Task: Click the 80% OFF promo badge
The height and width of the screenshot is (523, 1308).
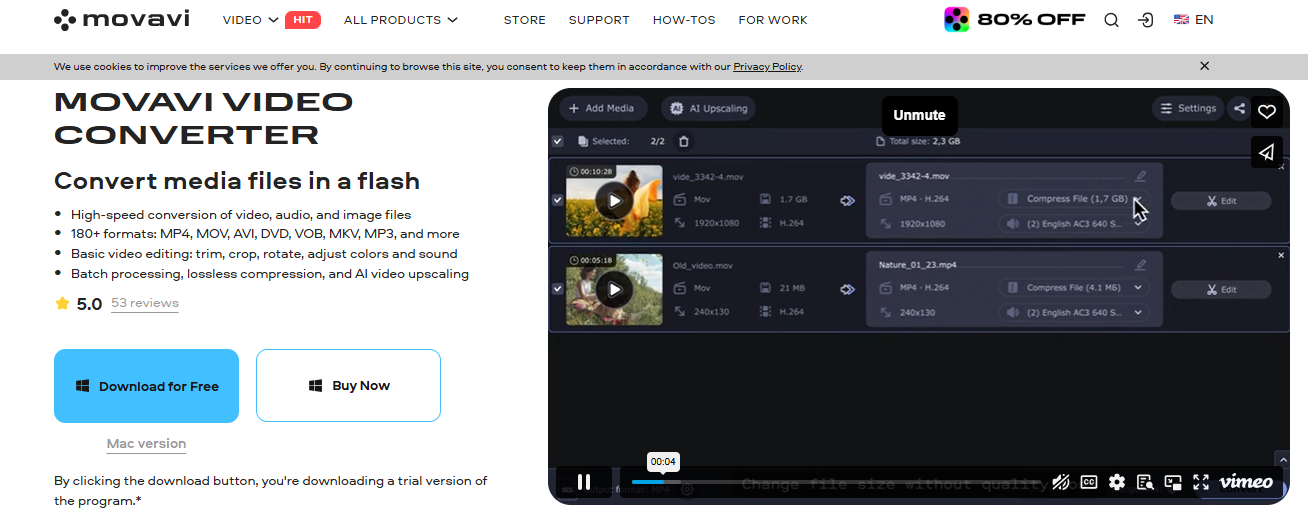Action: pos(1014,19)
